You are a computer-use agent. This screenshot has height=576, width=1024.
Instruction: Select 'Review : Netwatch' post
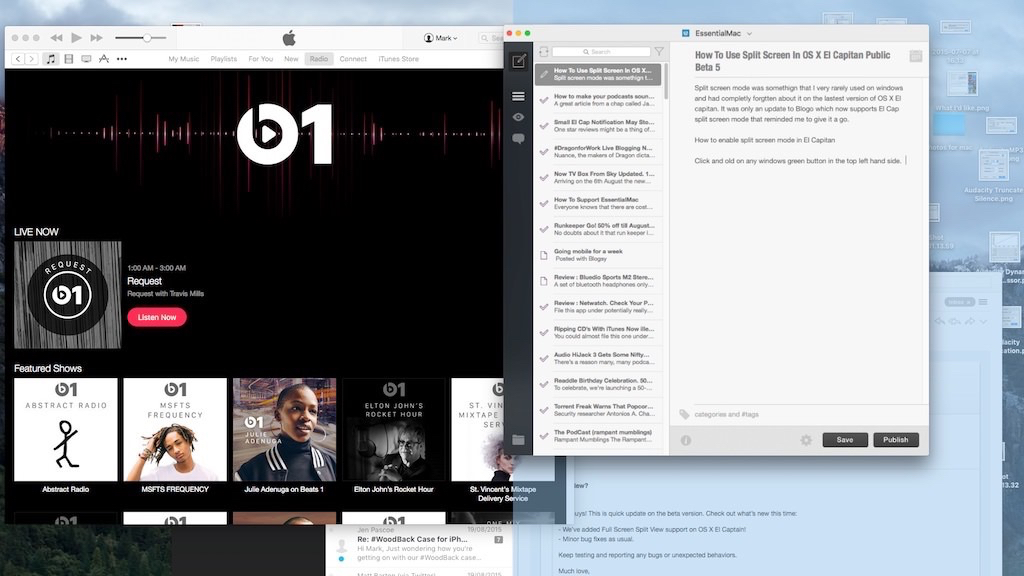point(598,307)
